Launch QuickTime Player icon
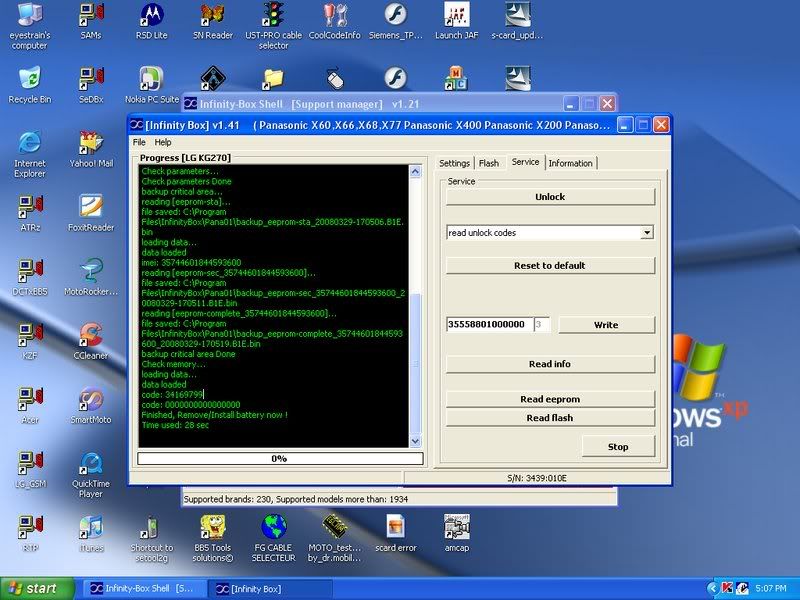 click(x=91, y=474)
